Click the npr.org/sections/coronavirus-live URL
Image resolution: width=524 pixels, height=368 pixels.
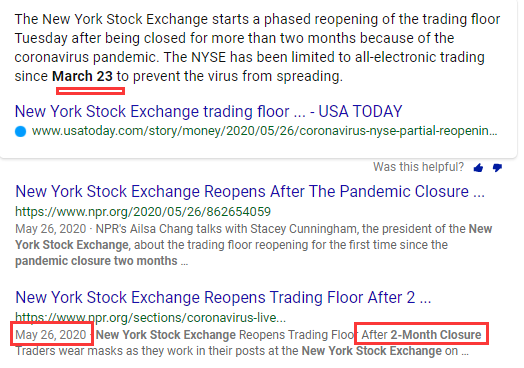(x=151, y=317)
